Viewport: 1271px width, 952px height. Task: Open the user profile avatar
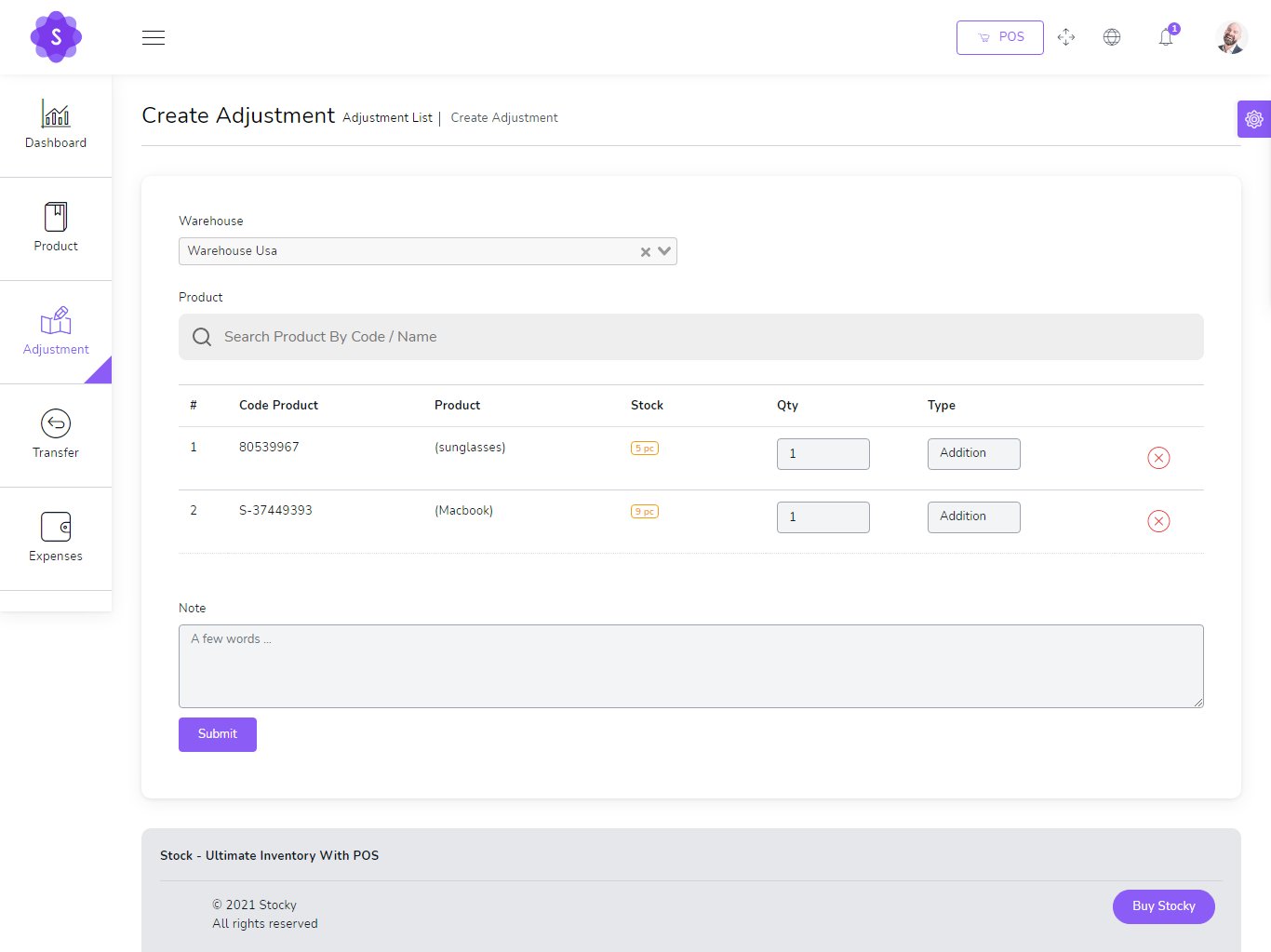coord(1231,37)
